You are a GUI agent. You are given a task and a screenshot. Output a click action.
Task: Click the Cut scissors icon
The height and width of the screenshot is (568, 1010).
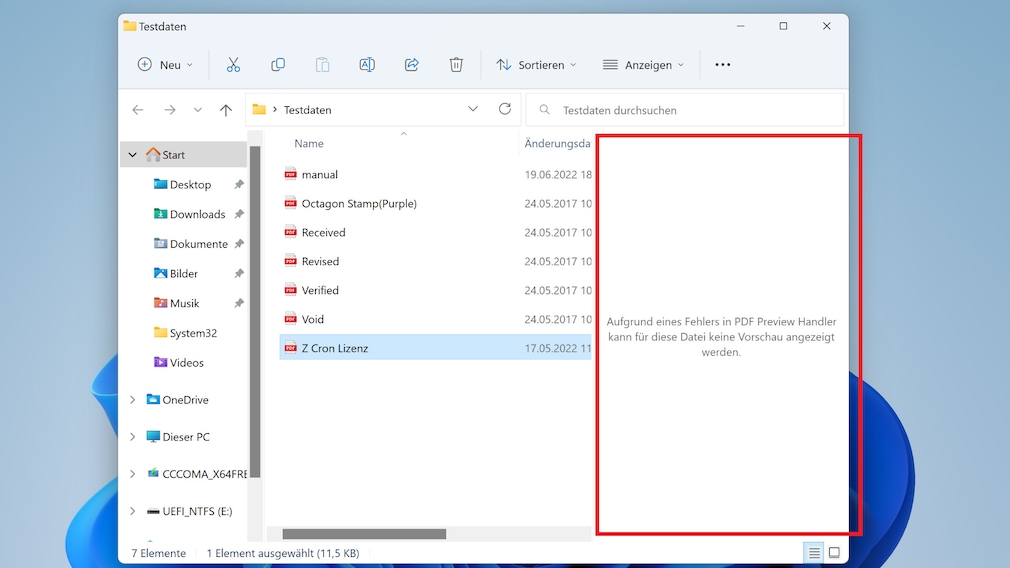[x=233, y=65]
